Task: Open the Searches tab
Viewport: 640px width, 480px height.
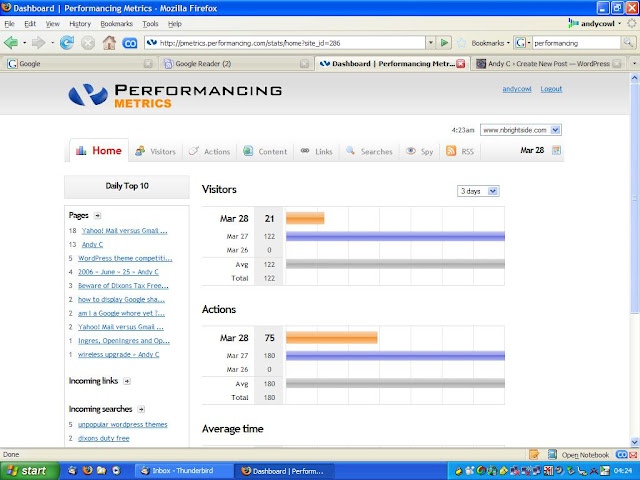Action: (x=369, y=151)
